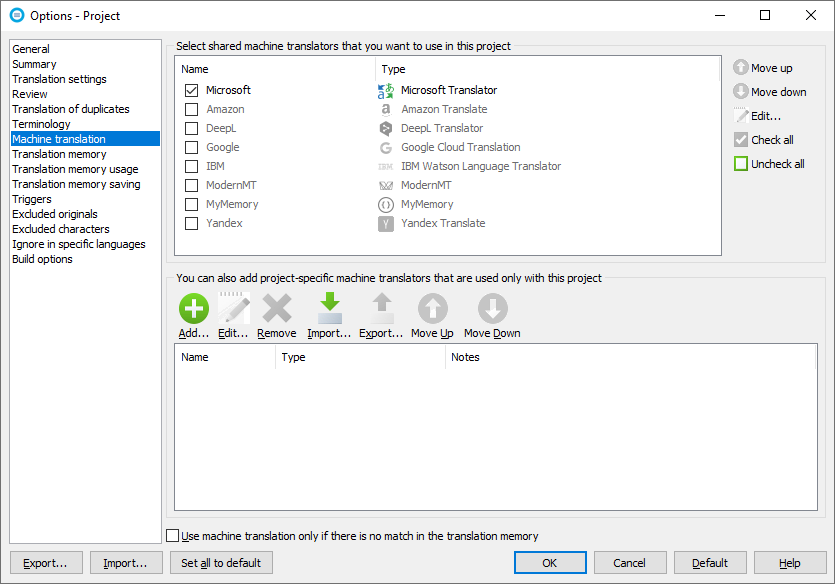This screenshot has height=584, width=835.
Task: Click the Move Up round arrow icon
Action: (432, 308)
